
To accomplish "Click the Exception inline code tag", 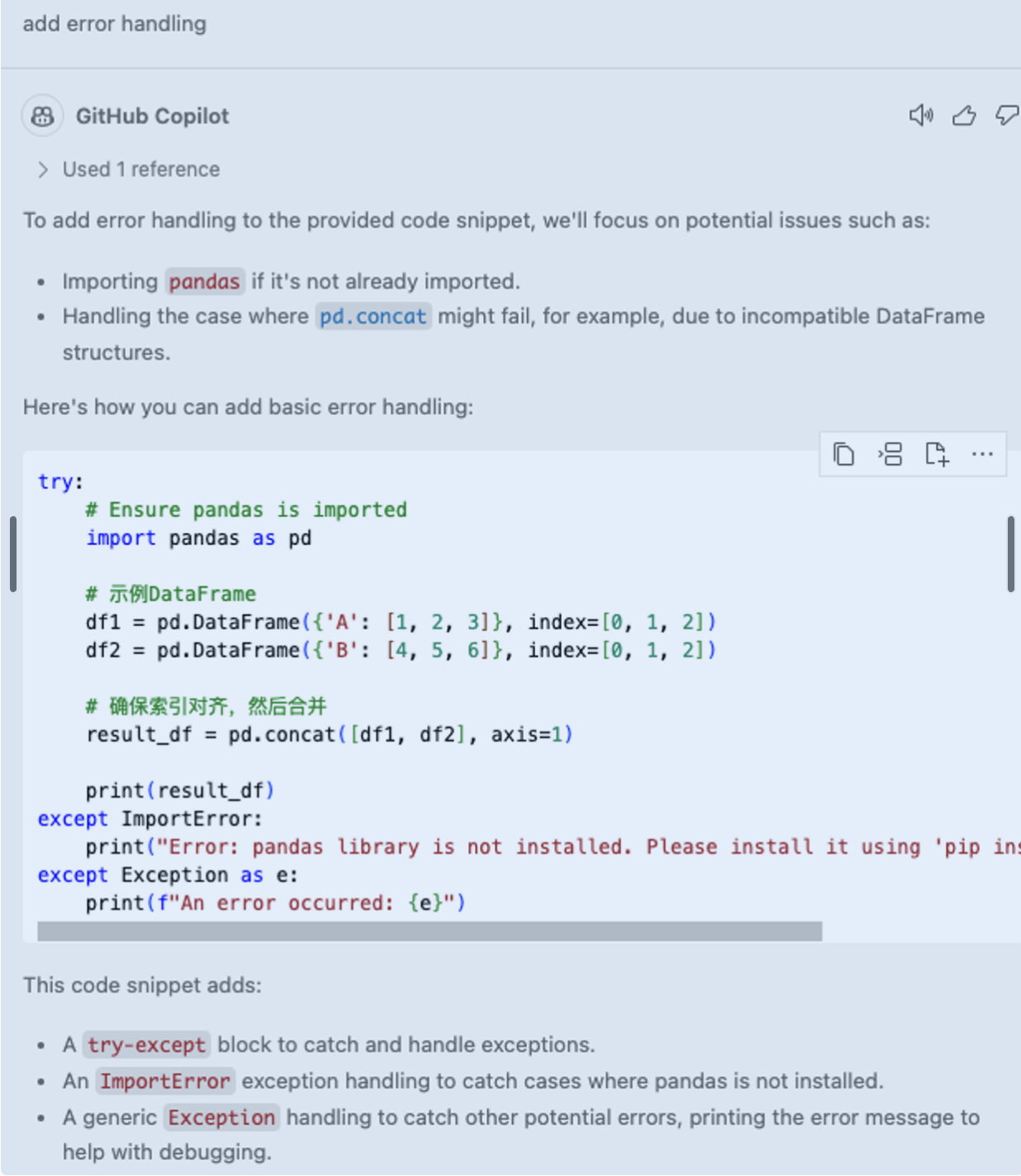I will [221, 1117].
